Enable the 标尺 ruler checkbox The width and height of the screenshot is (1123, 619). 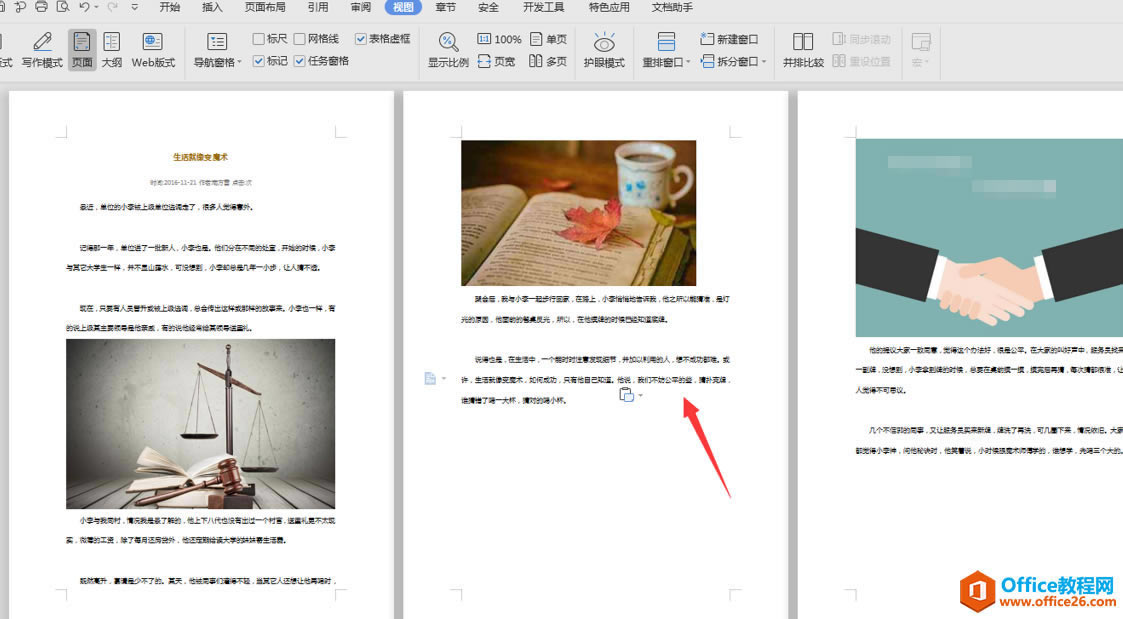[x=259, y=39]
